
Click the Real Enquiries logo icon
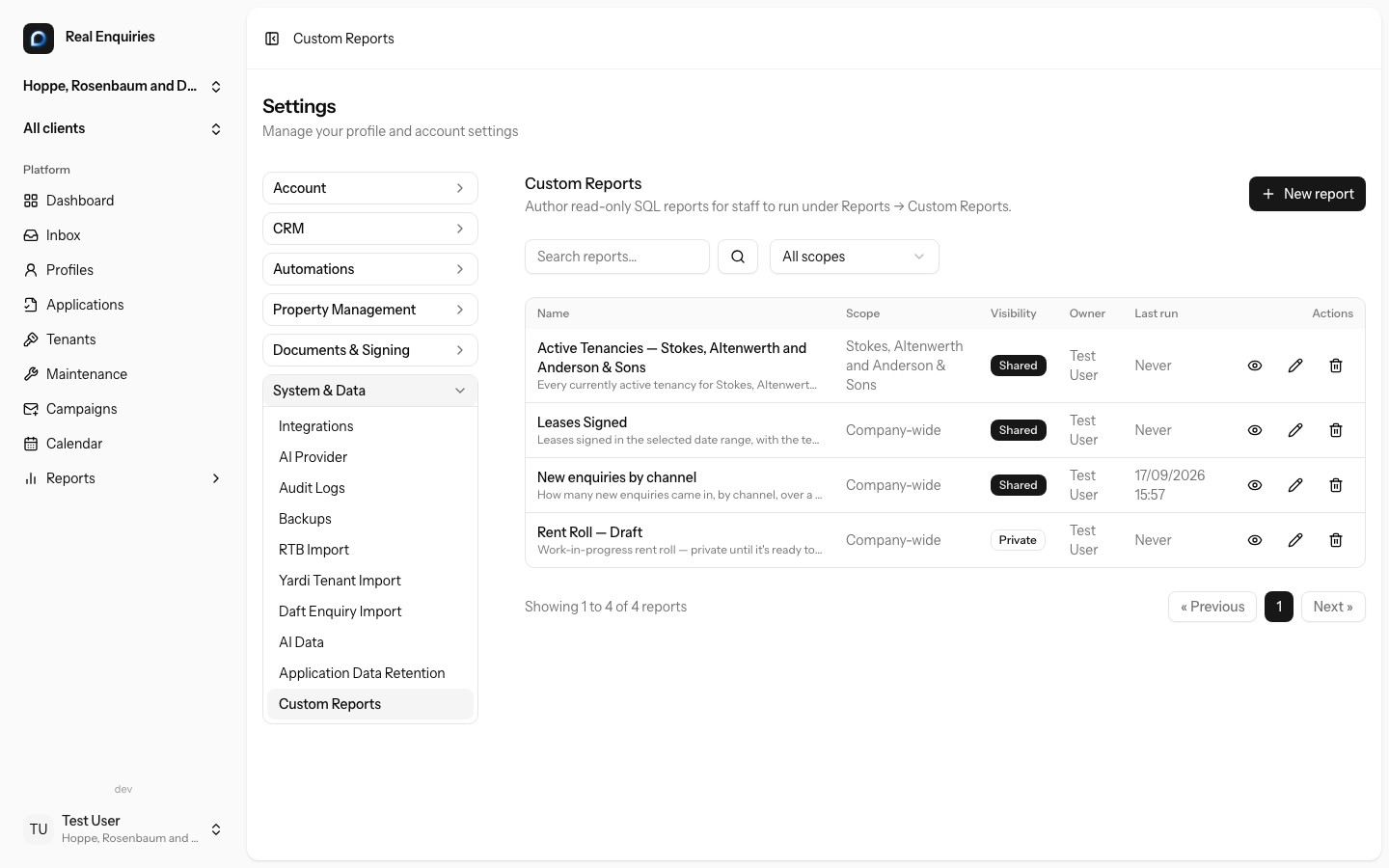click(x=39, y=39)
